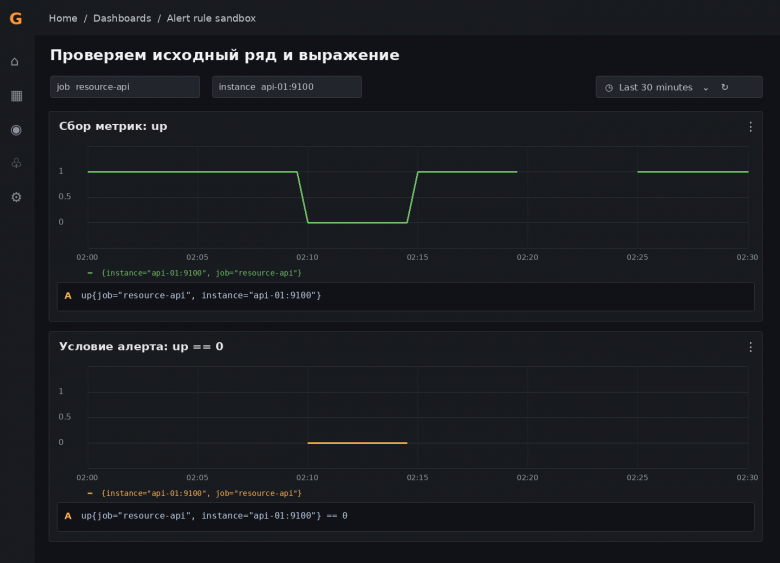Screen dimensions: 780x563
Task: Click 02:25 axis label in alert condition panel
Action: [x=637, y=477]
